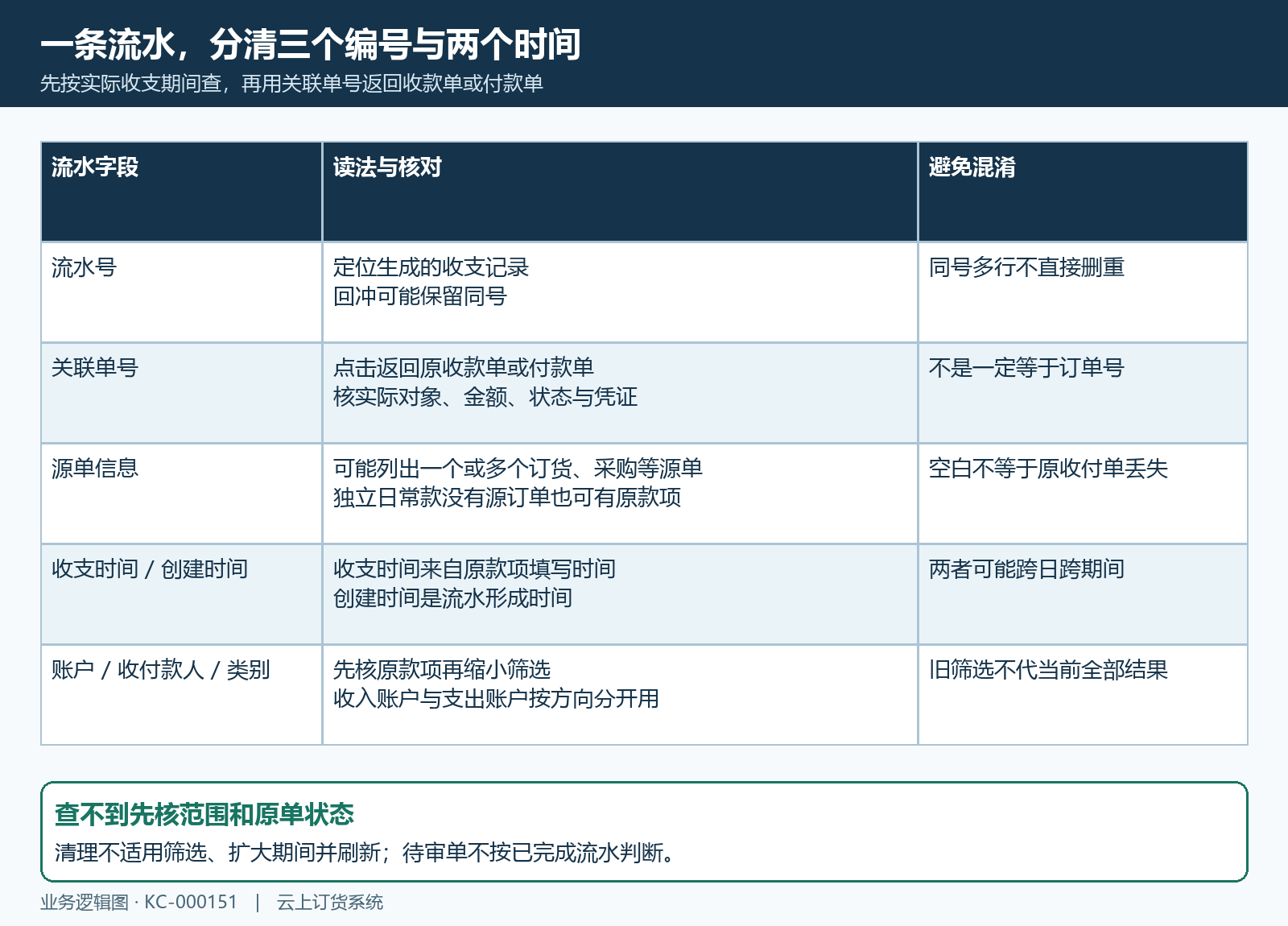
Task: Select cell 不是一定等于订单号
Action: (x=1026, y=368)
